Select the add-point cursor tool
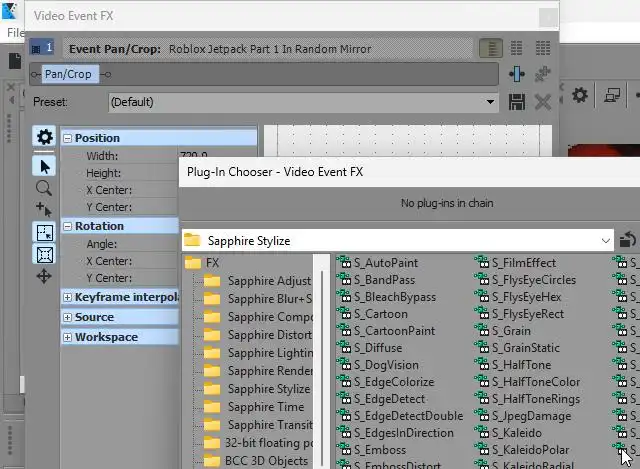The width and height of the screenshot is (640, 469). coord(44,209)
